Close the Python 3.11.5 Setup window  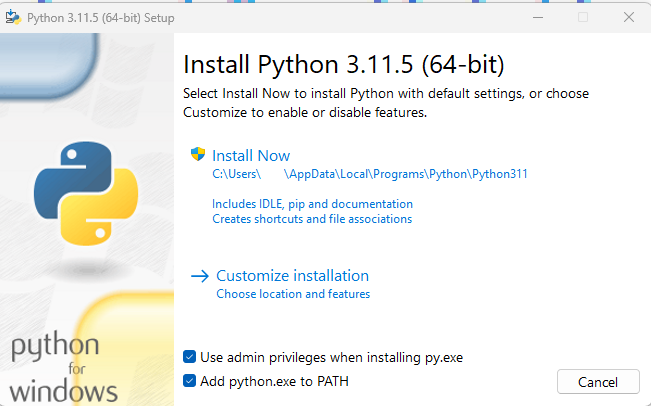pyautogui.click(x=629, y=17)
